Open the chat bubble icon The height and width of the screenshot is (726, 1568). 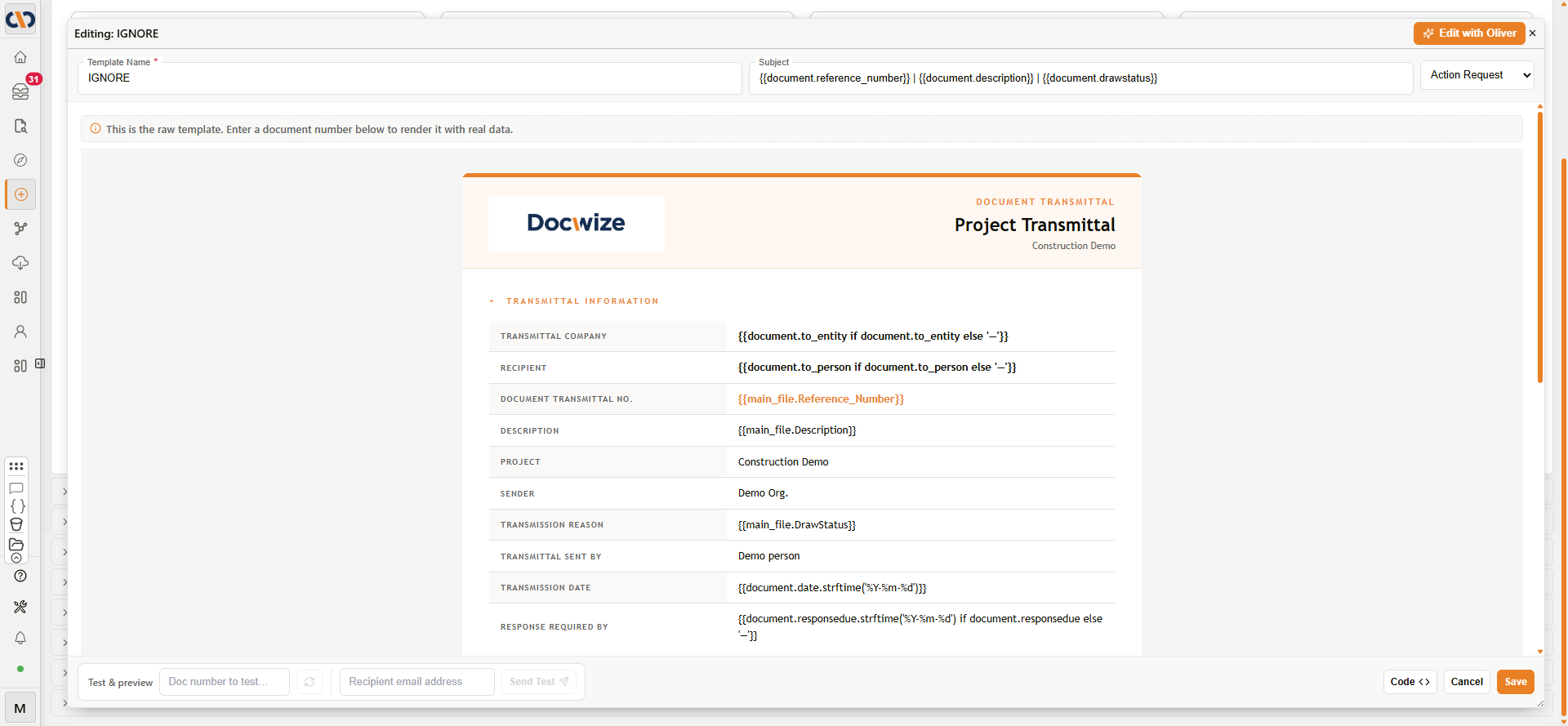tap(16, 488)
